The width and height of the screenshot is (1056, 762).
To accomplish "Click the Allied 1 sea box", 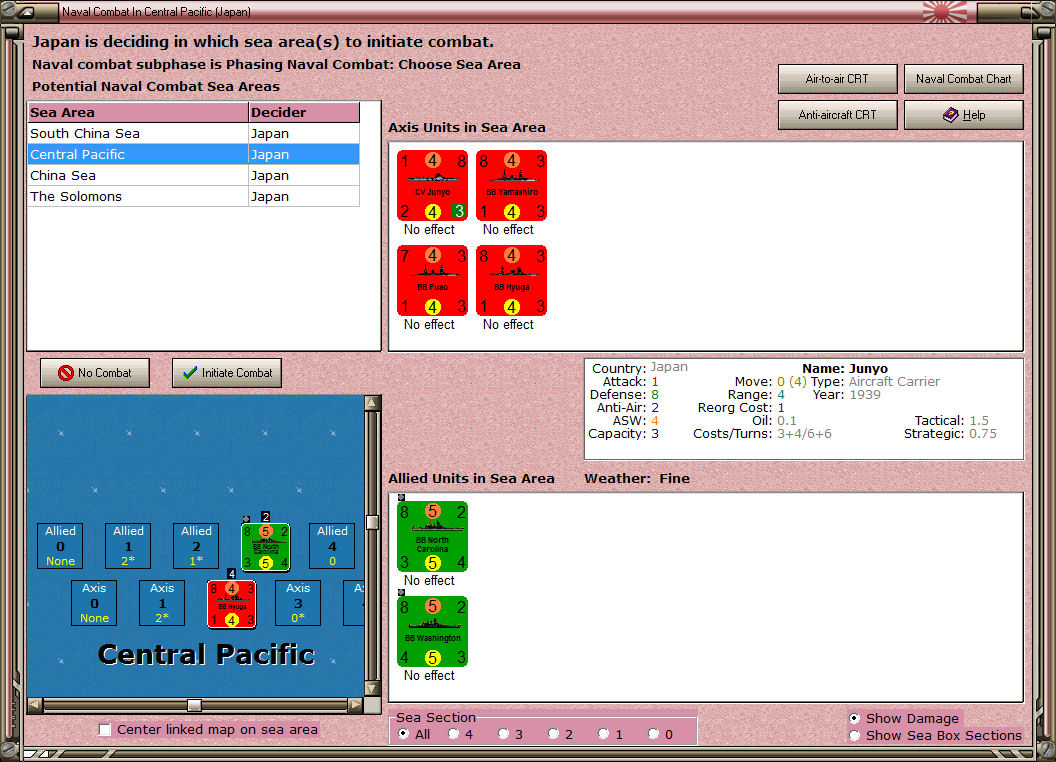I will click(x=128, y=546).
